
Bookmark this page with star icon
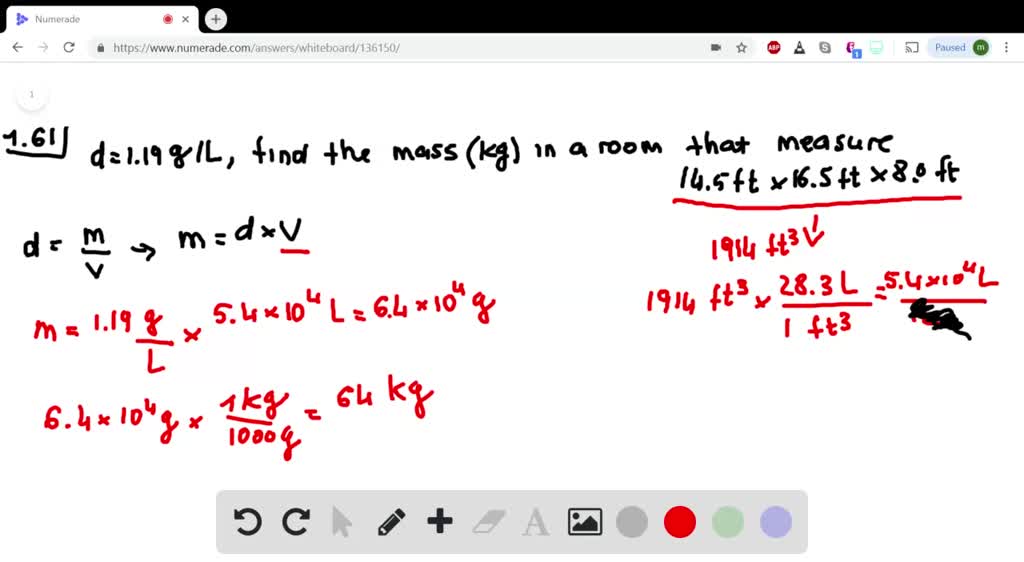[x=741, y=48]
